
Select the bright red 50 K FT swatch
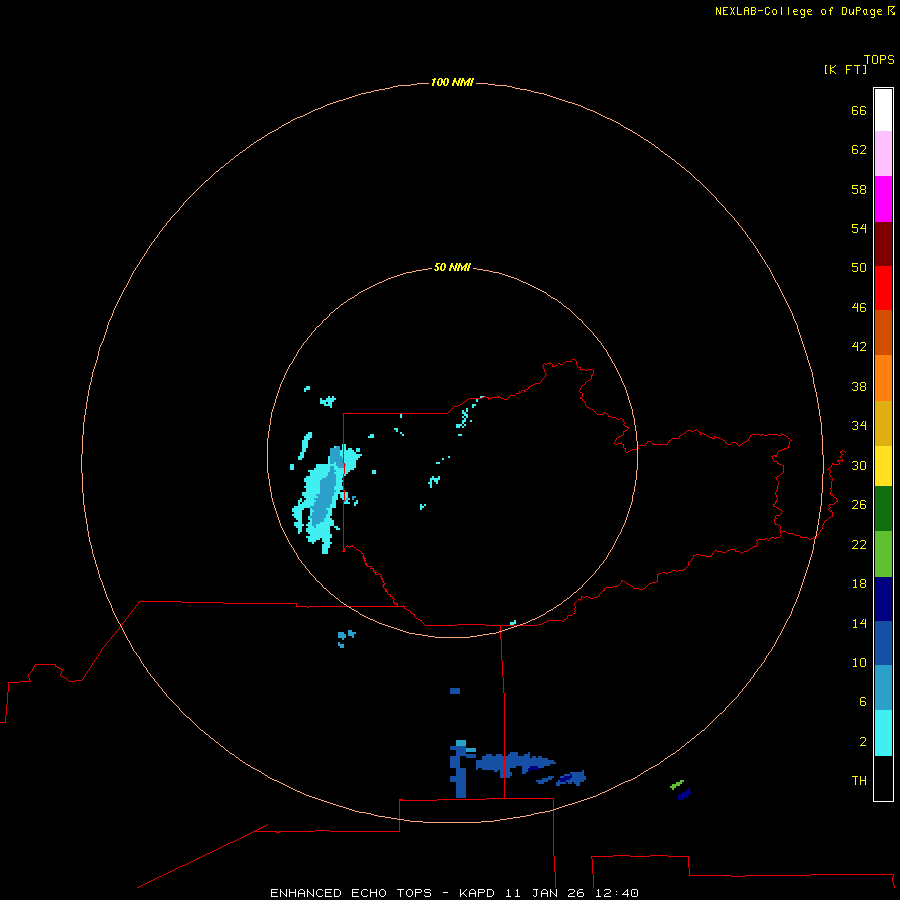(x=883, y=288)
